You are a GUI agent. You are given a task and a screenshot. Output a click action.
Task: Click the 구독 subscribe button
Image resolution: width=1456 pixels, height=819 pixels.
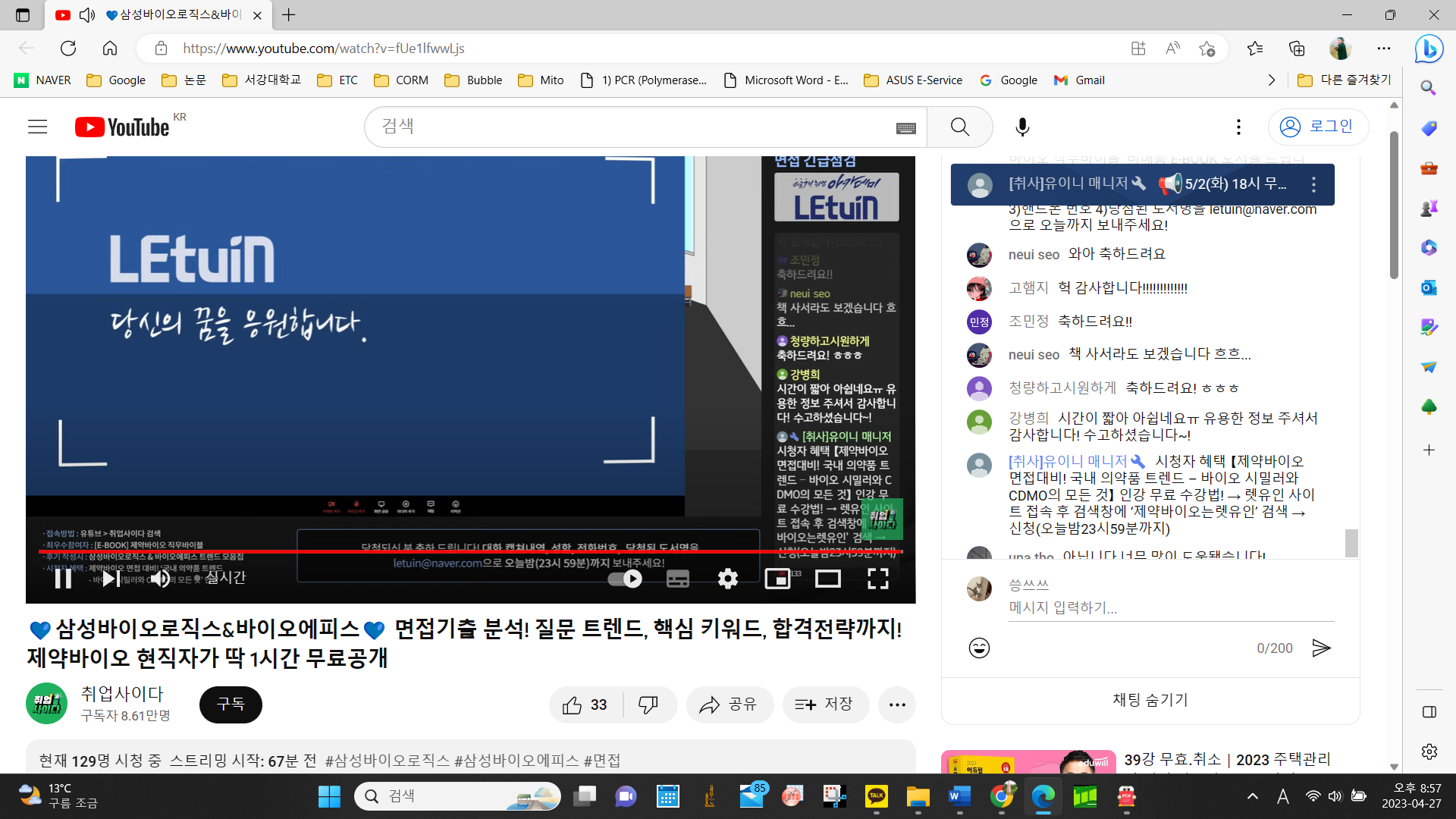[x=231, y=704]
